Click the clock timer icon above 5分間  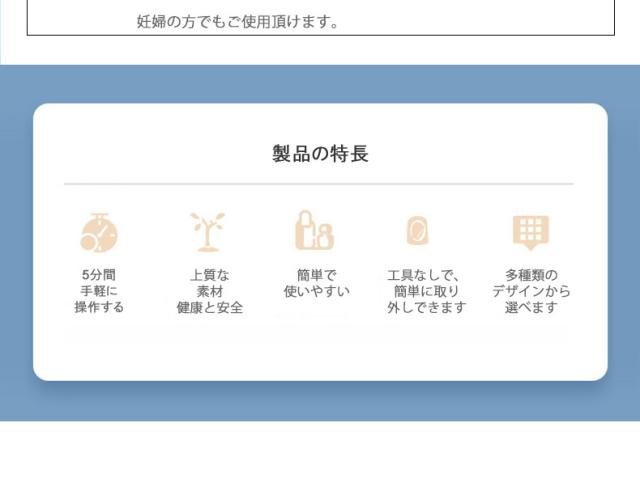point(98,233)
